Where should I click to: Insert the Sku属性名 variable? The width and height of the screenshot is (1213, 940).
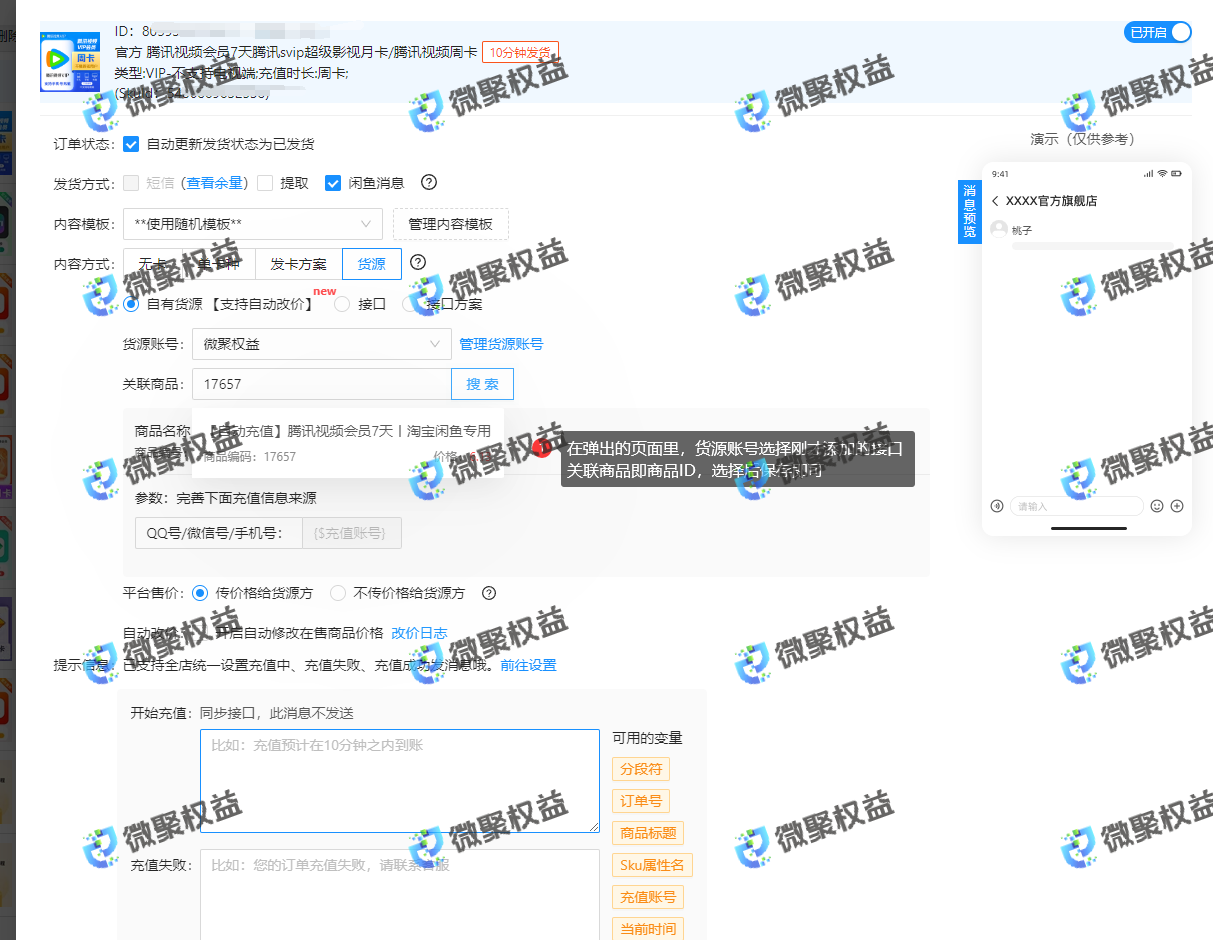[653, 865]
